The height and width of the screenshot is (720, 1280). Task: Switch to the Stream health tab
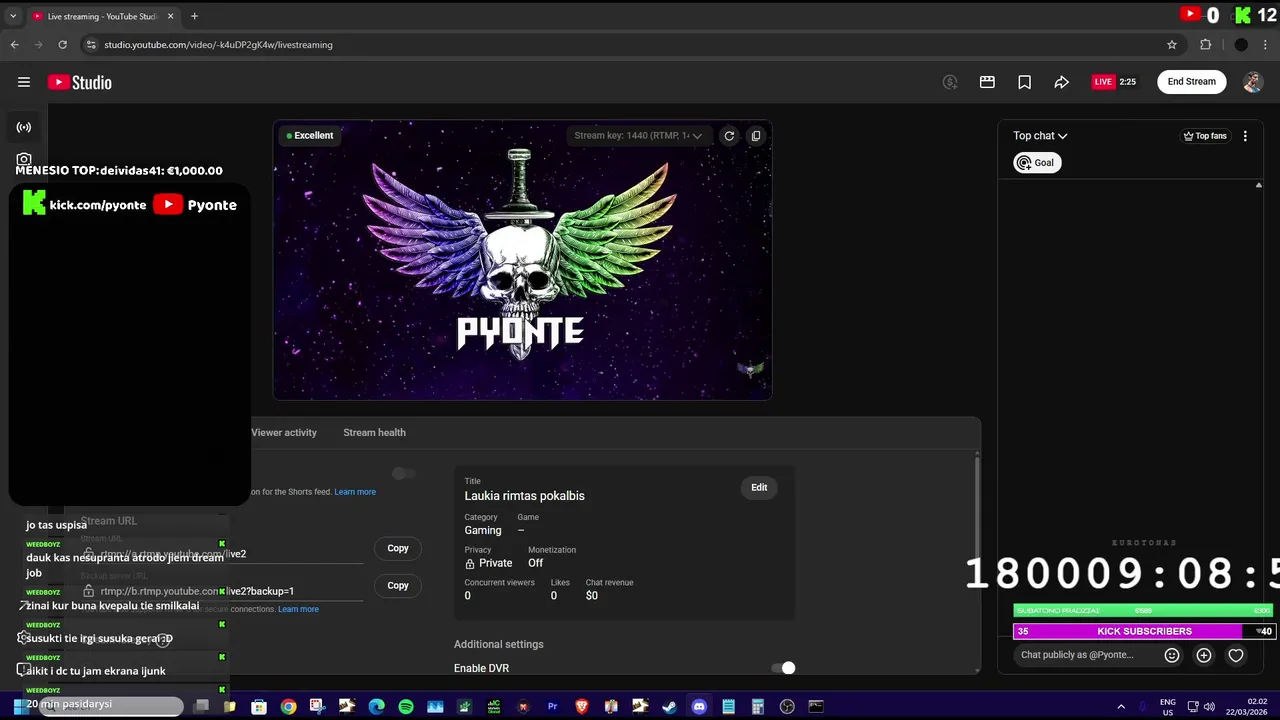tap(374, 432)
